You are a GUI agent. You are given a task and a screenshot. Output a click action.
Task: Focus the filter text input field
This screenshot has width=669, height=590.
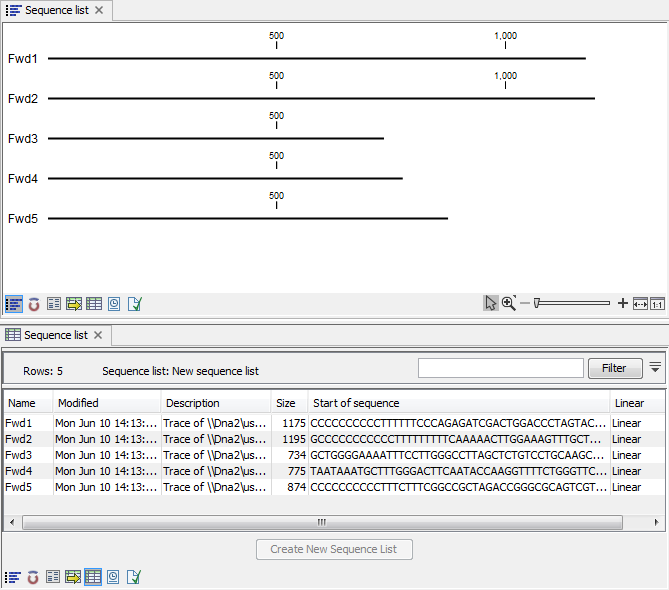(500, 368)
